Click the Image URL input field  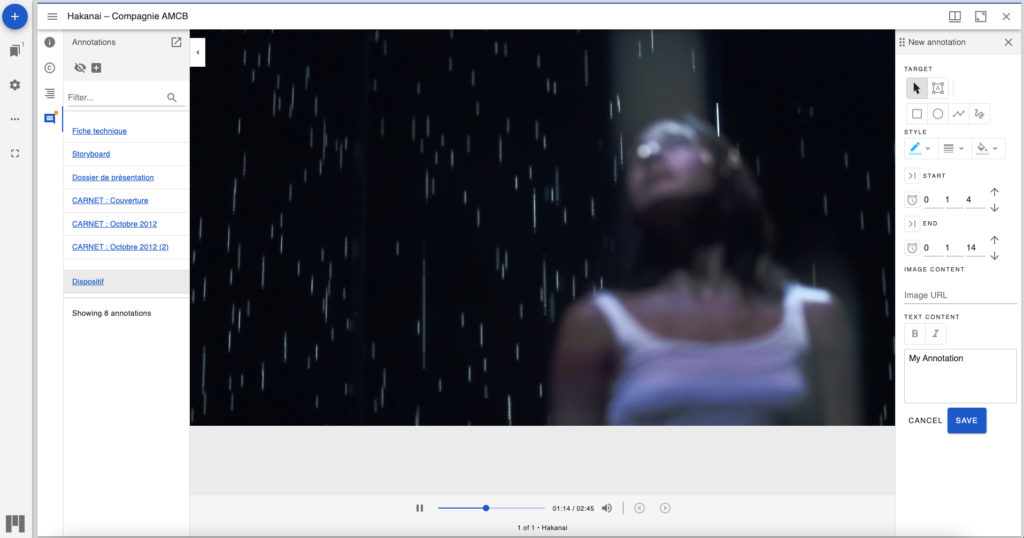pyautogui.click(x=960, y=295)
